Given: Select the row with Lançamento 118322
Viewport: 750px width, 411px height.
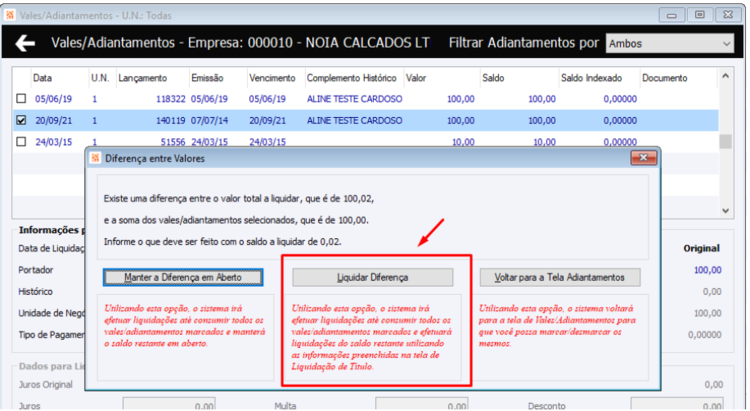Looking at the screenshot, I should coord(366,99).
